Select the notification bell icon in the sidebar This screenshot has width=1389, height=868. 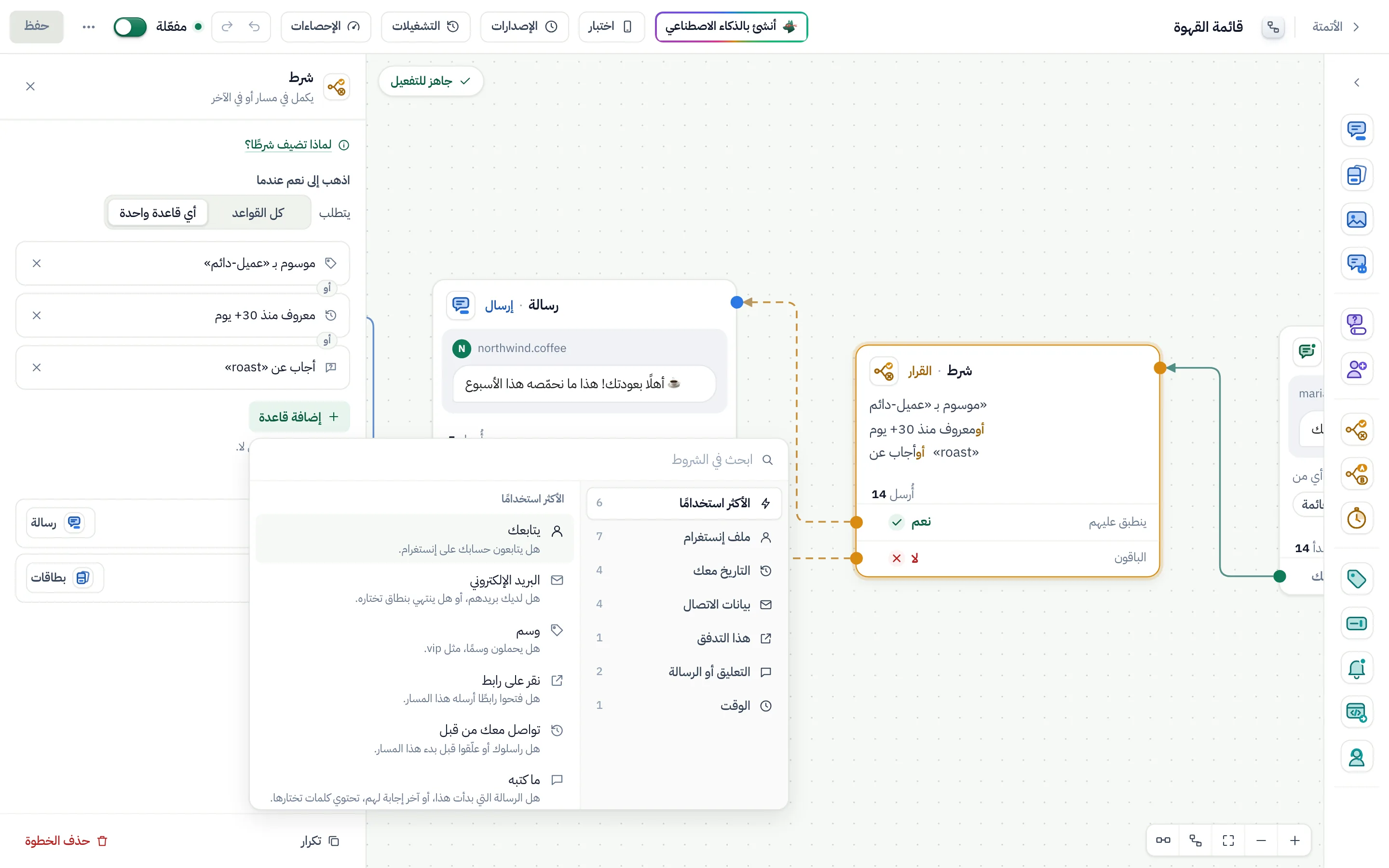(1356, 668)
